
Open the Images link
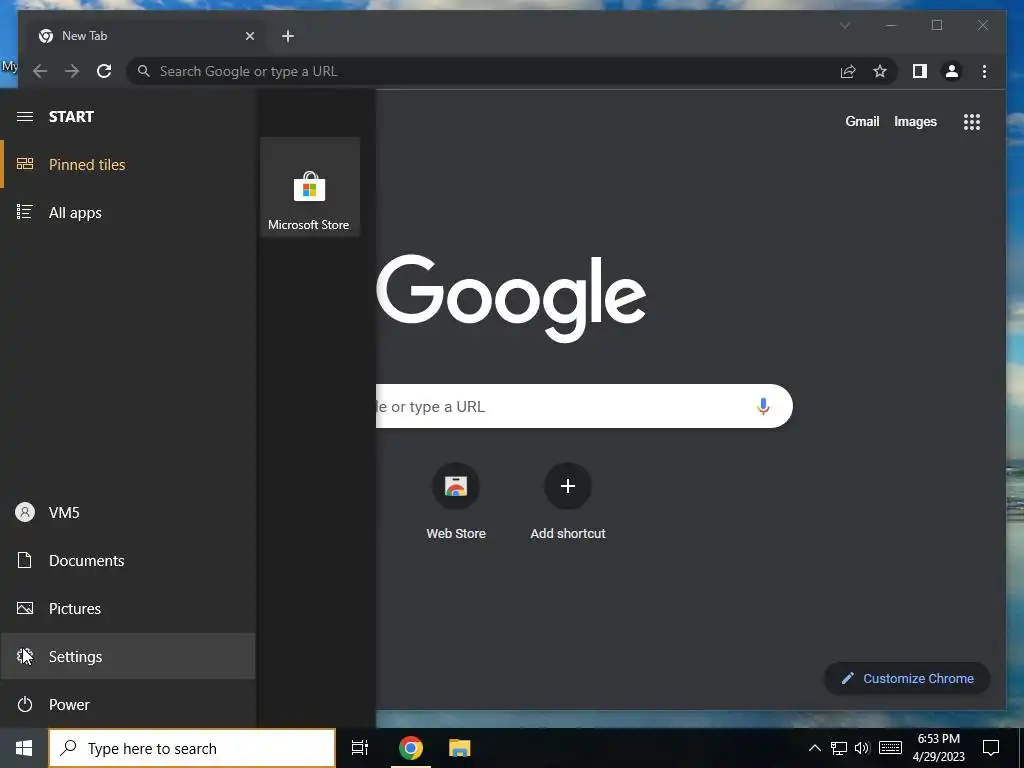click(x=915, y=121)
